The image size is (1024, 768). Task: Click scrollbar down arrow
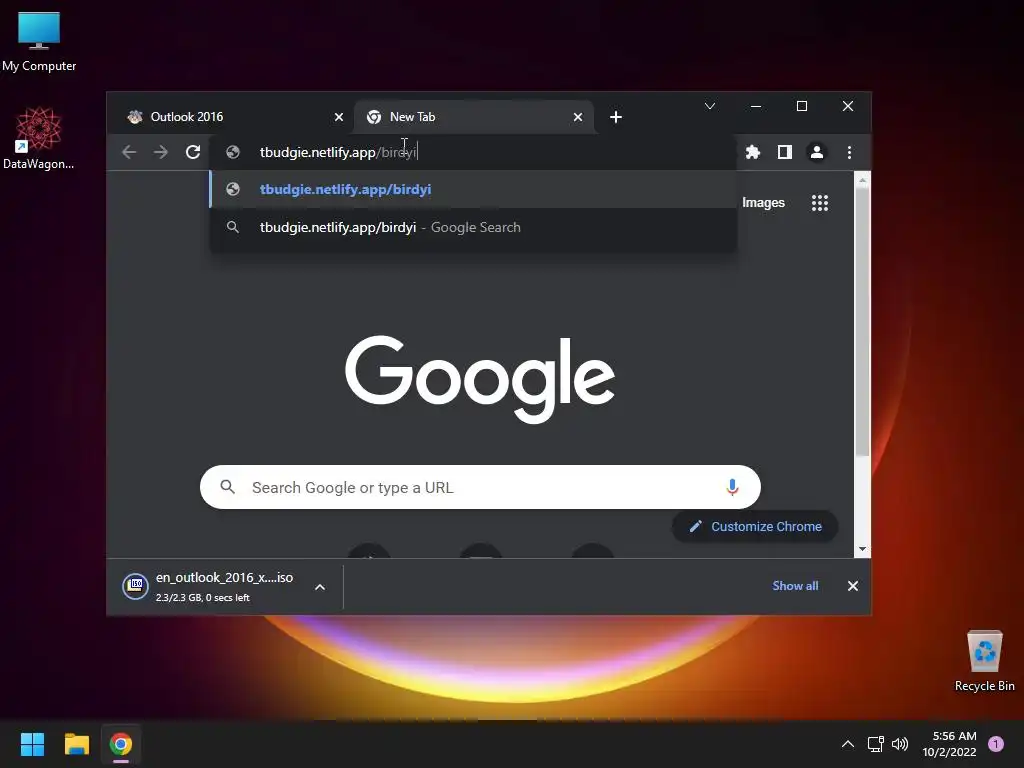click(862, 549)
